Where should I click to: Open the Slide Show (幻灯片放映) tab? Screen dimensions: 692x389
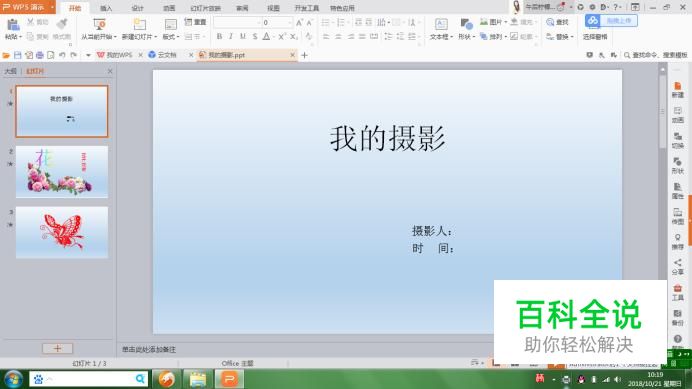click(206, 8)
